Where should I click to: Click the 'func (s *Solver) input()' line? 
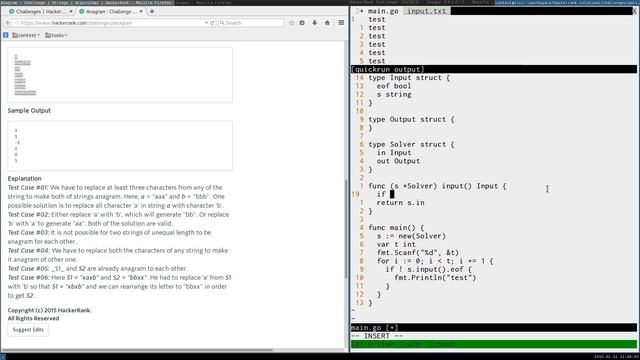(437, 186)
